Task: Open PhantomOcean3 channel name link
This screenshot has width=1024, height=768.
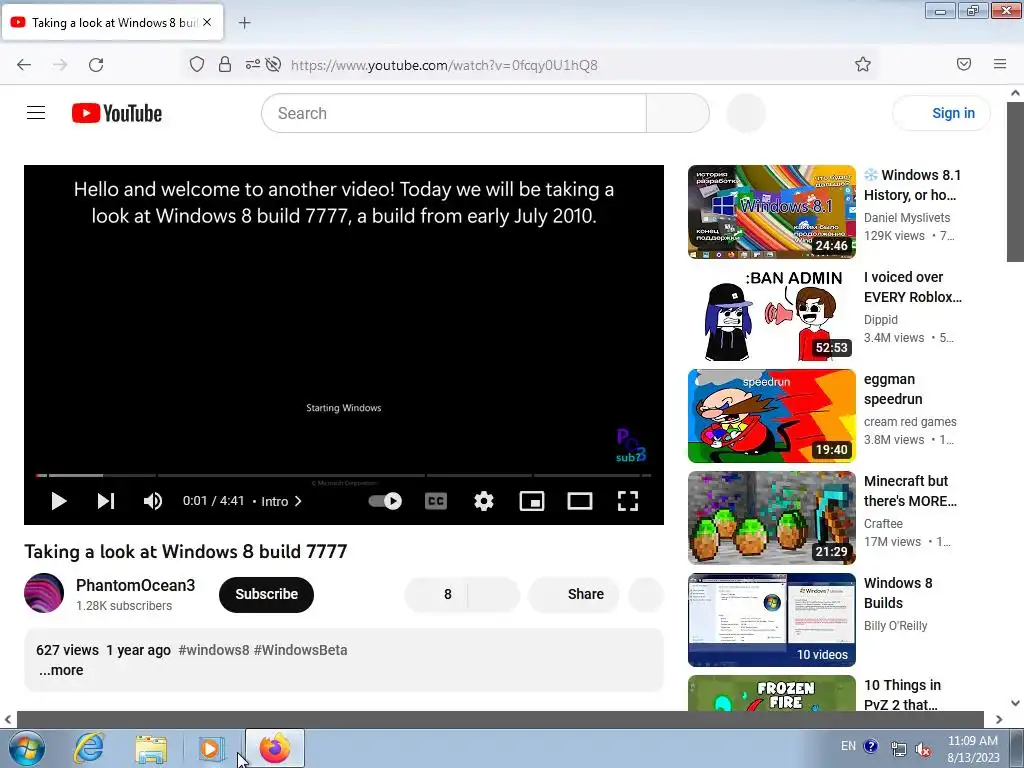Action: [x=135, y=585]
